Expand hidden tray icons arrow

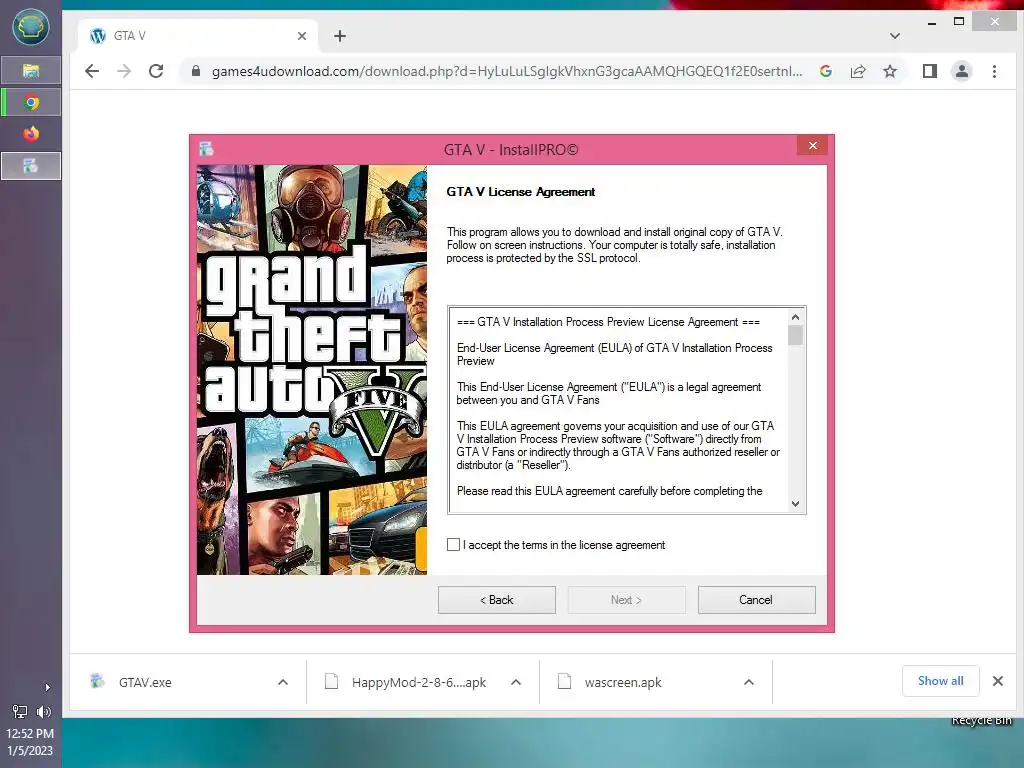pyautogui.click(x=47, y=687)
